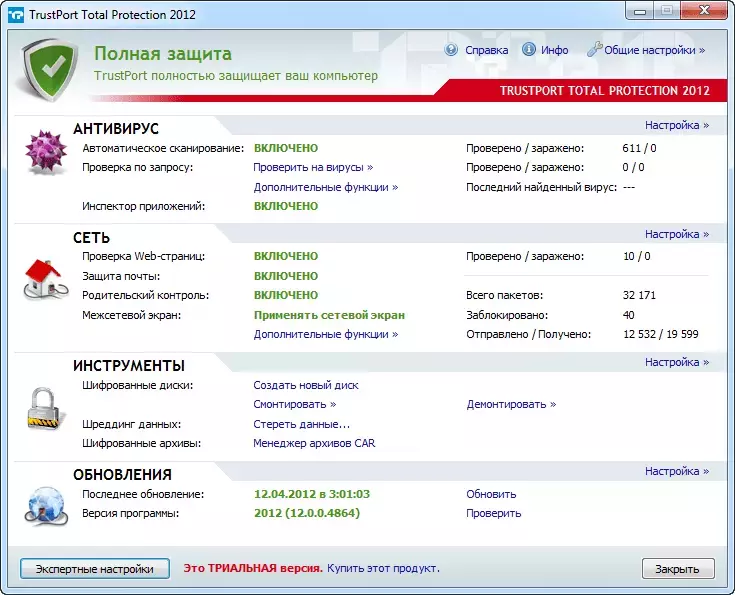This screenshot has width=735, height=595.
Task: Click the 32 171 total packets value
Action: [639, 295]
